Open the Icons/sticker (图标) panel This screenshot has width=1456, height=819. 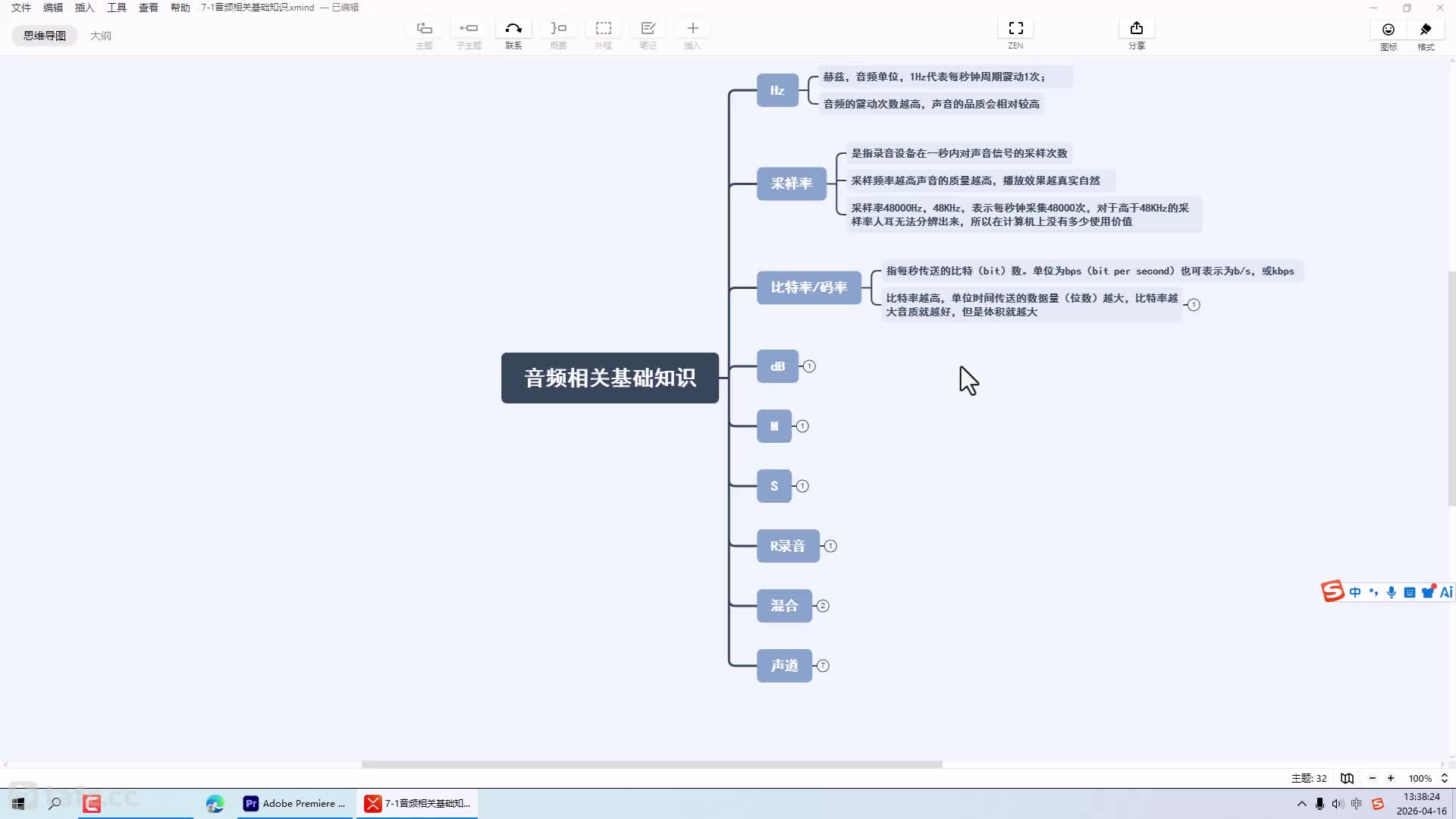(x=1389, y=30)
